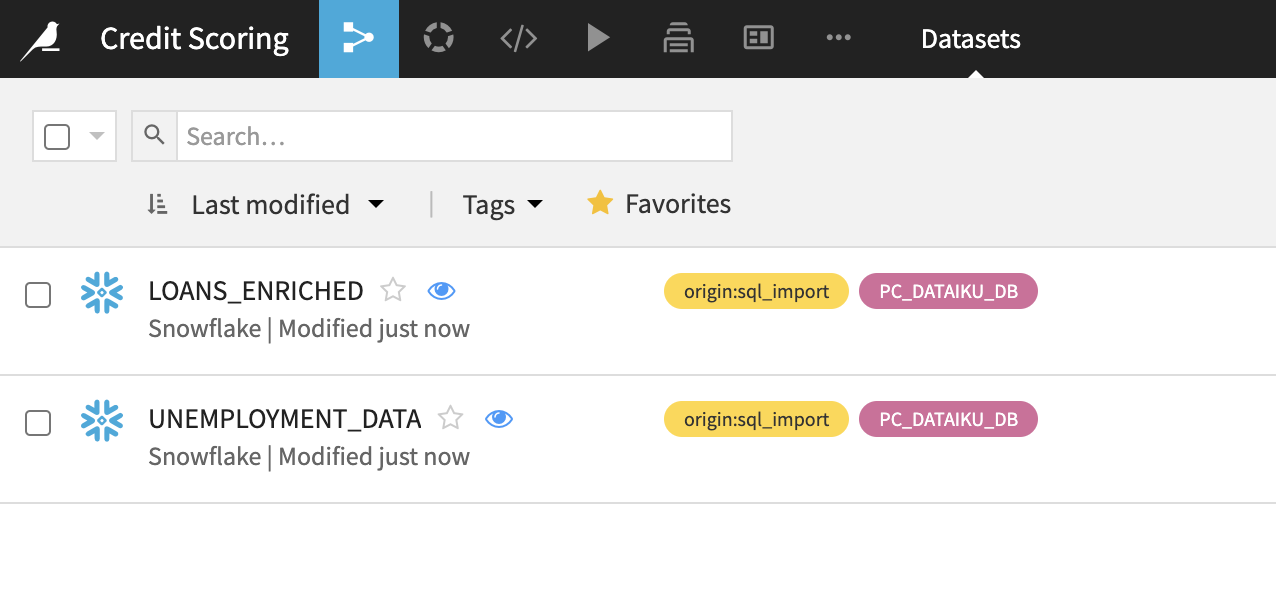Open the dashboards panel icon
The image size is (1276, 592).
(x=759, y=39)
